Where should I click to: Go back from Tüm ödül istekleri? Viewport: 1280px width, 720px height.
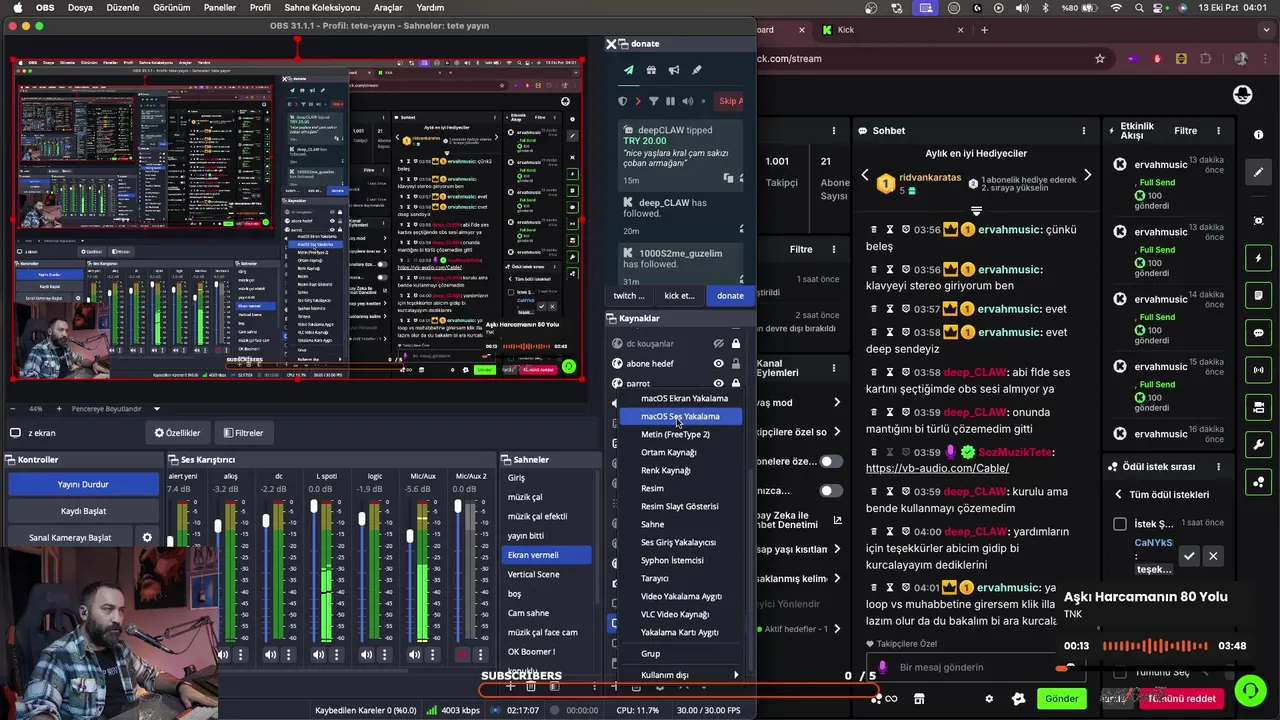(x=1119, y=495)
